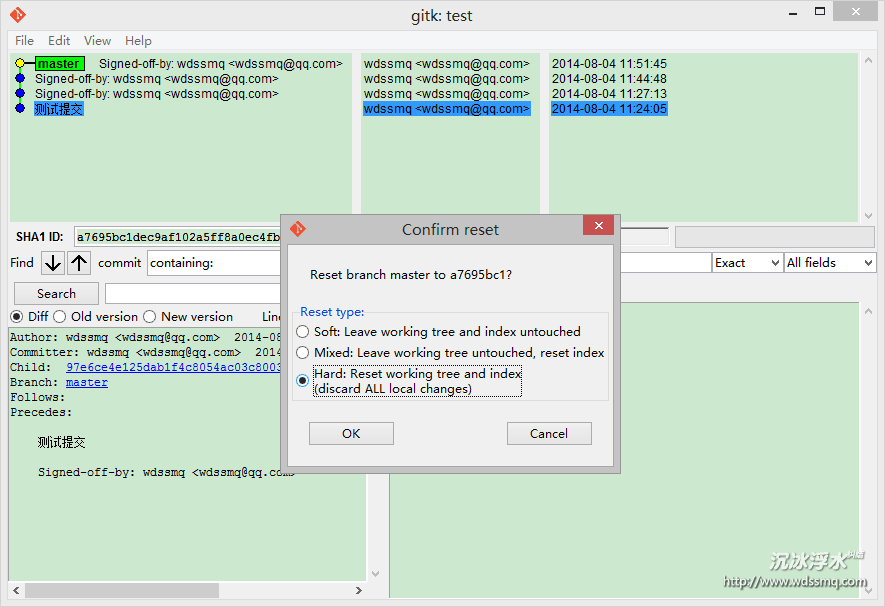The height and width of the screenshot is (607, 885).
Task: Open the File menu
Action: [x=24, y=41]
